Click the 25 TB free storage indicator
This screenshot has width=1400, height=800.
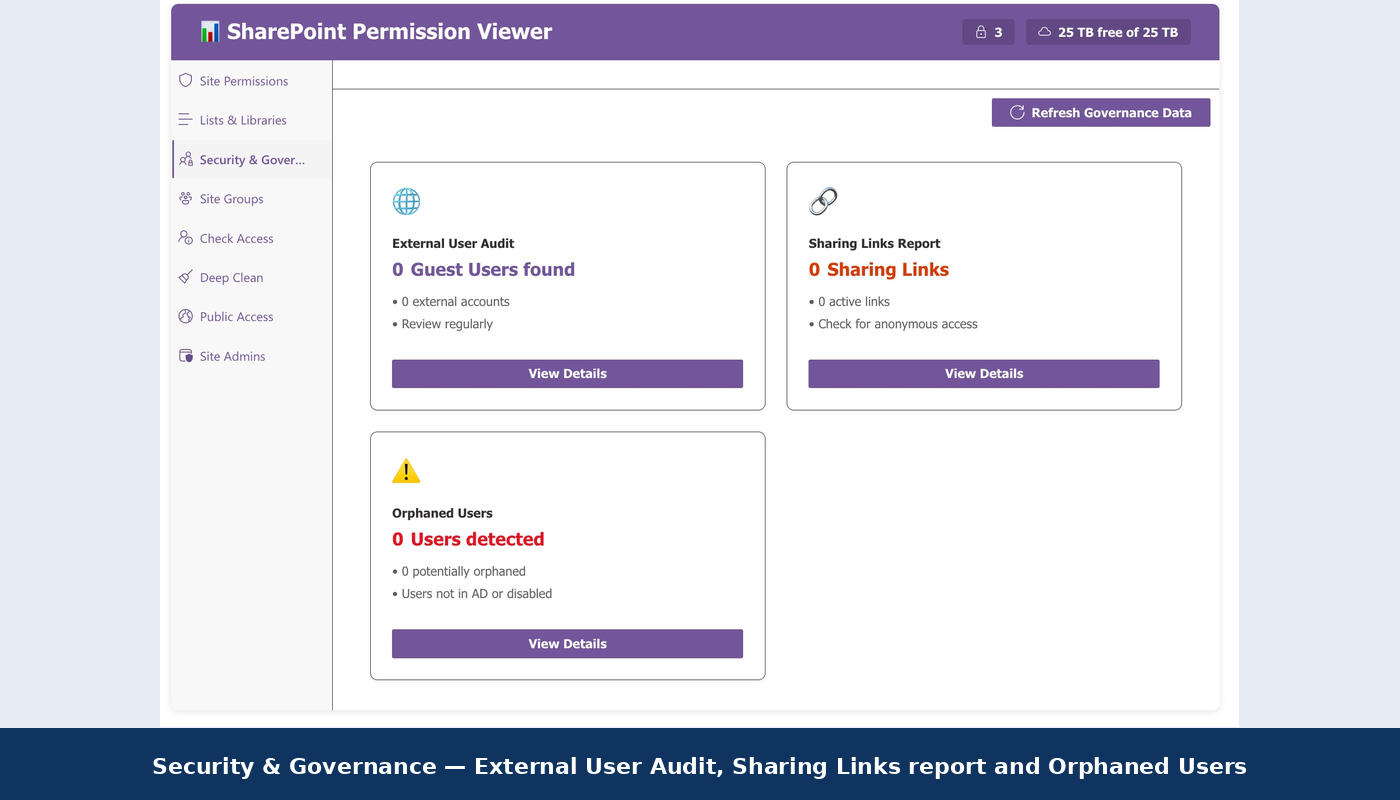pos(1108,31)
